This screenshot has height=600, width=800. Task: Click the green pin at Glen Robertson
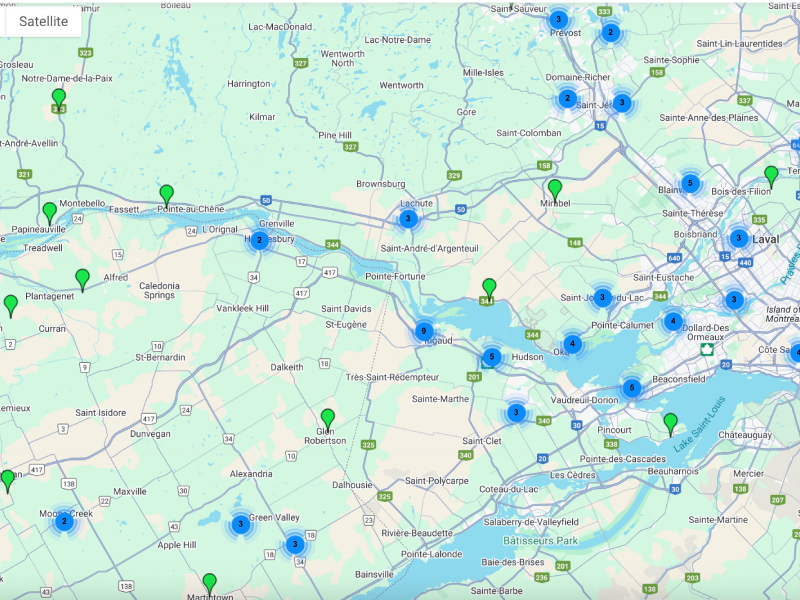[x=328, y=417]
